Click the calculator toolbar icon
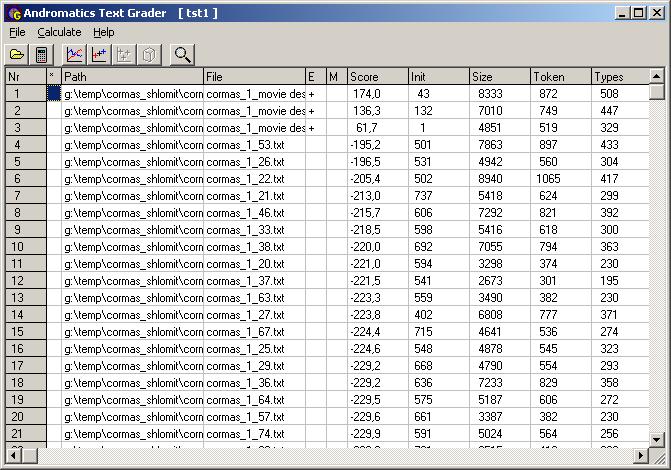671x470 pixels. tap(42, 55)
